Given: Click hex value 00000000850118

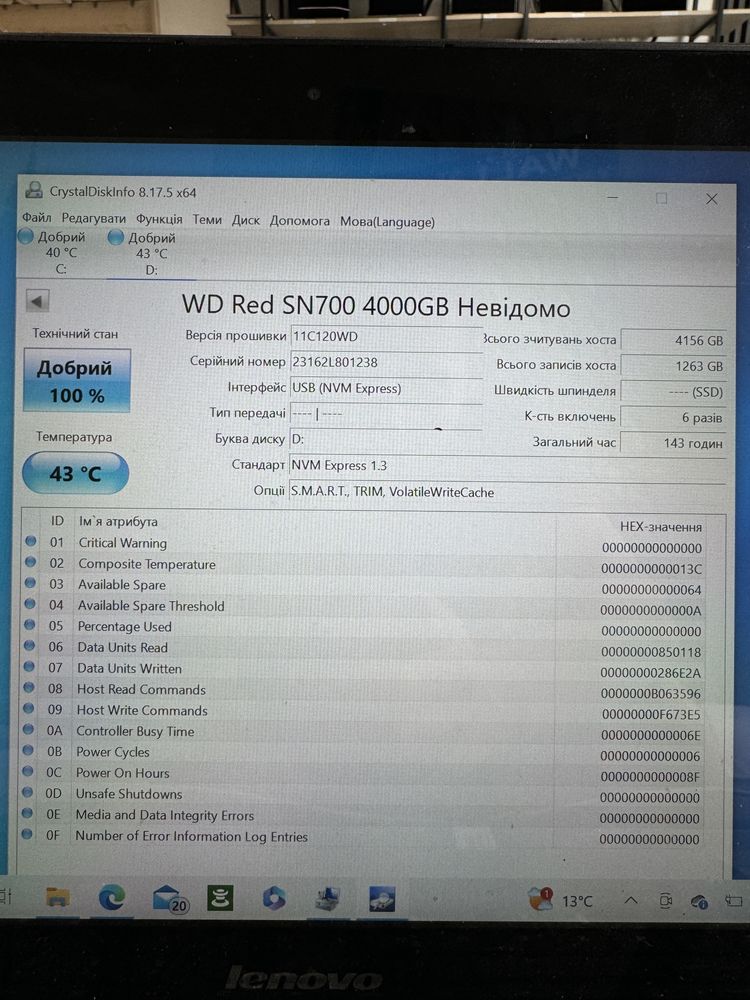Looking at the screenshot, I should click(x=651, y=652).
